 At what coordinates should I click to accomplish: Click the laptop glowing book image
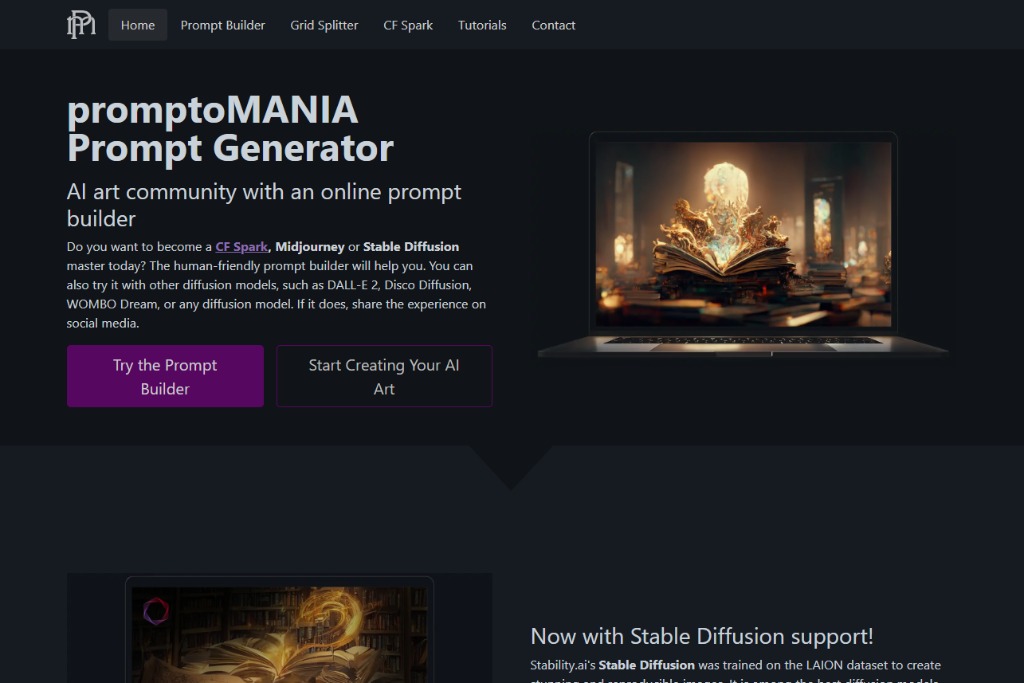[x=743, y=245]
